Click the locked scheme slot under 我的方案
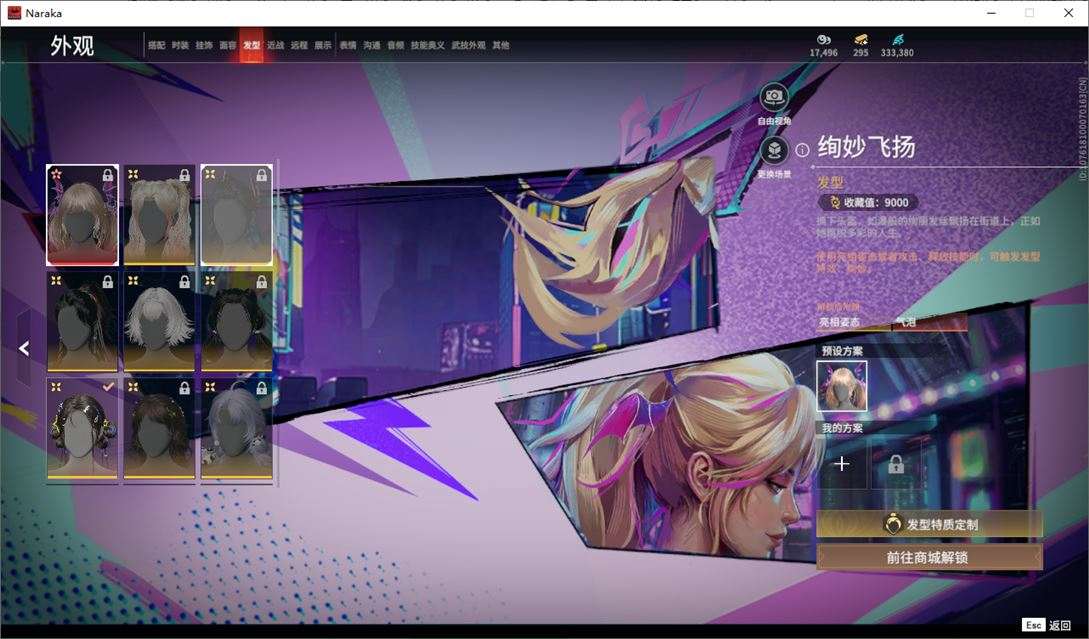 pos(896,463)
